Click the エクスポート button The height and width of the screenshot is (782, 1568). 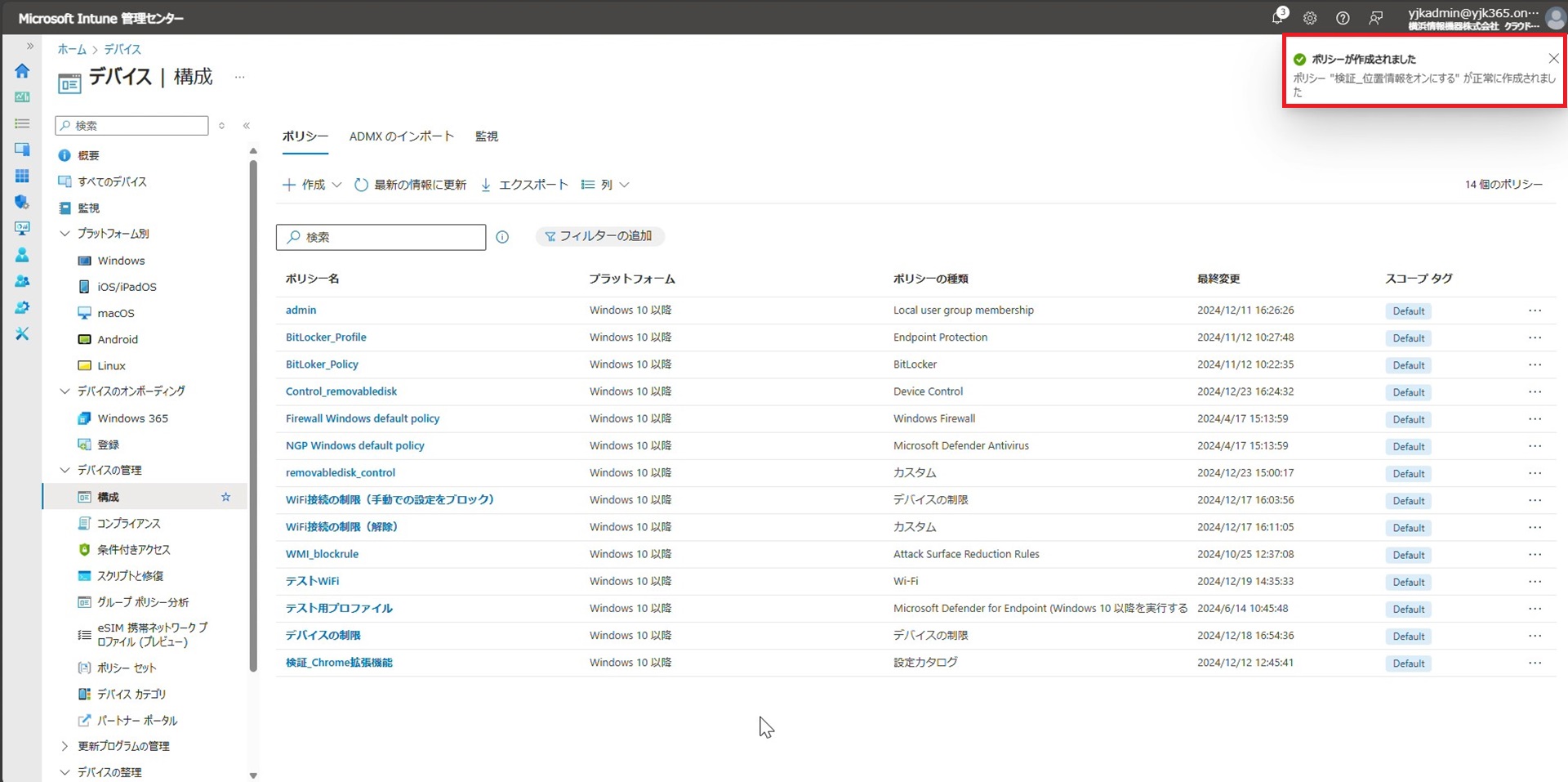point(523,185)
